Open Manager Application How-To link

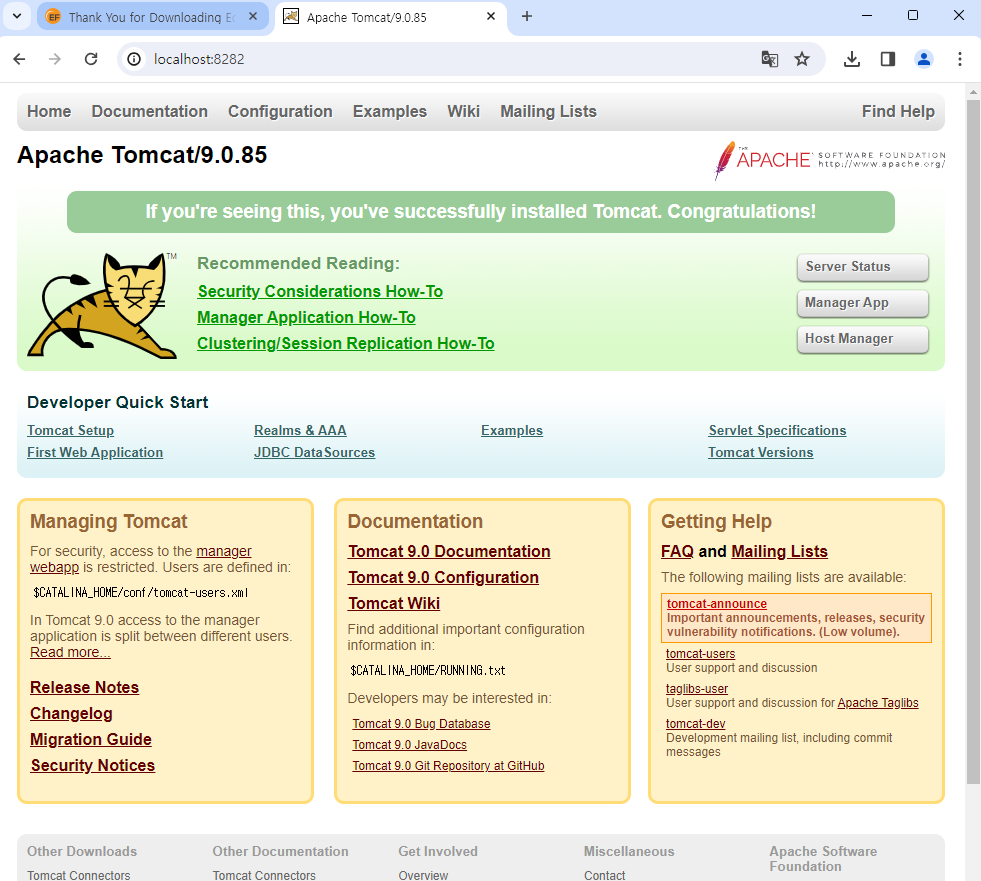click(307, 318)
